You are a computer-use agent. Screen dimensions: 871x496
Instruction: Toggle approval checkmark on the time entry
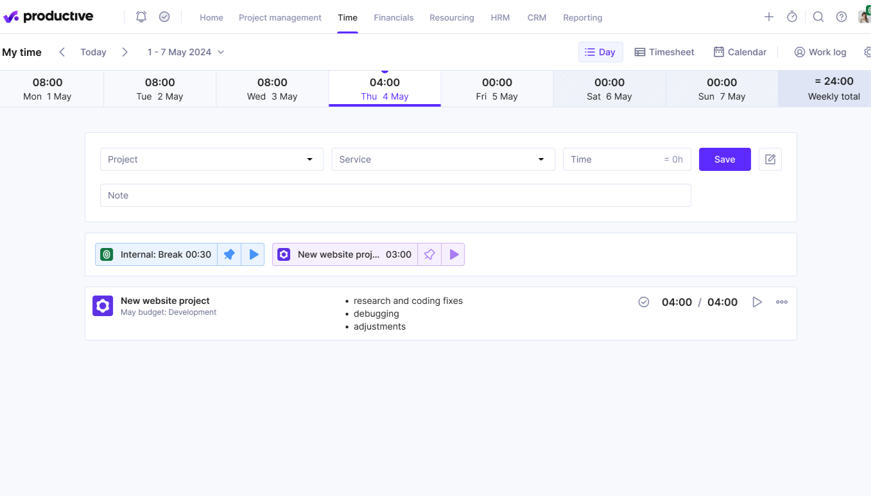pos(644,302)
